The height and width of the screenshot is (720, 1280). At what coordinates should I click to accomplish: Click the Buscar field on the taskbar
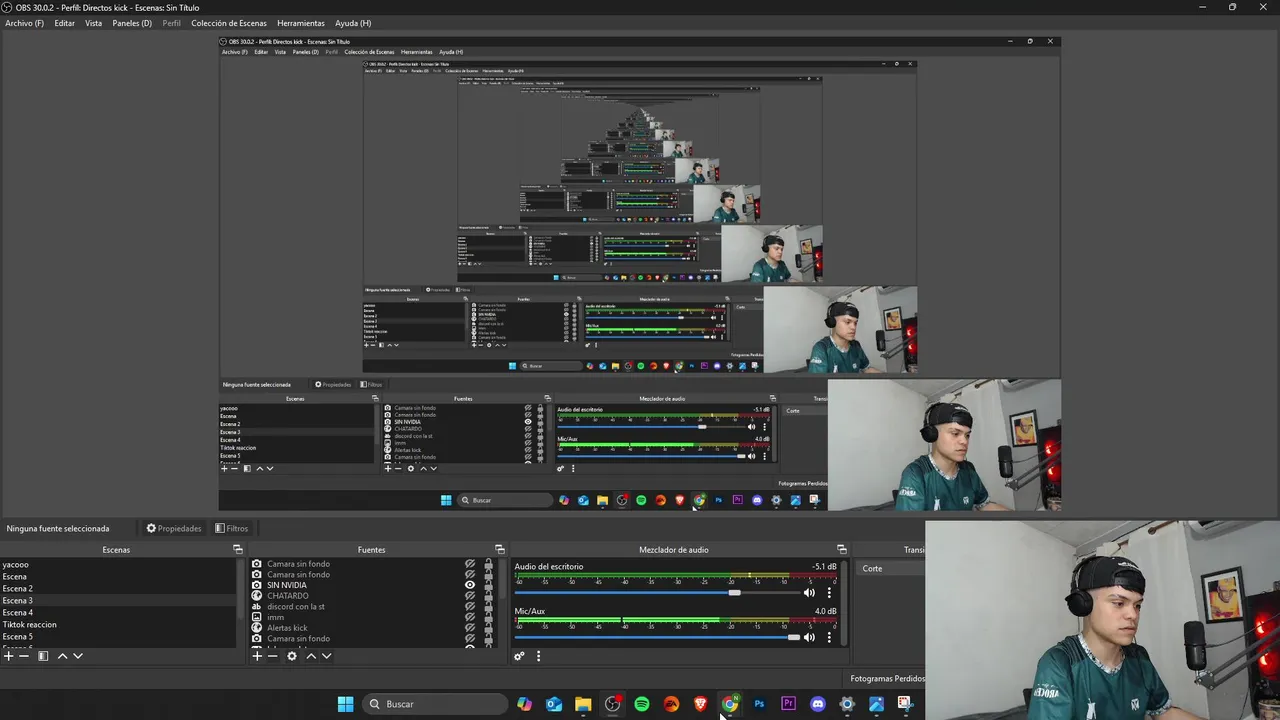point(435,704)
